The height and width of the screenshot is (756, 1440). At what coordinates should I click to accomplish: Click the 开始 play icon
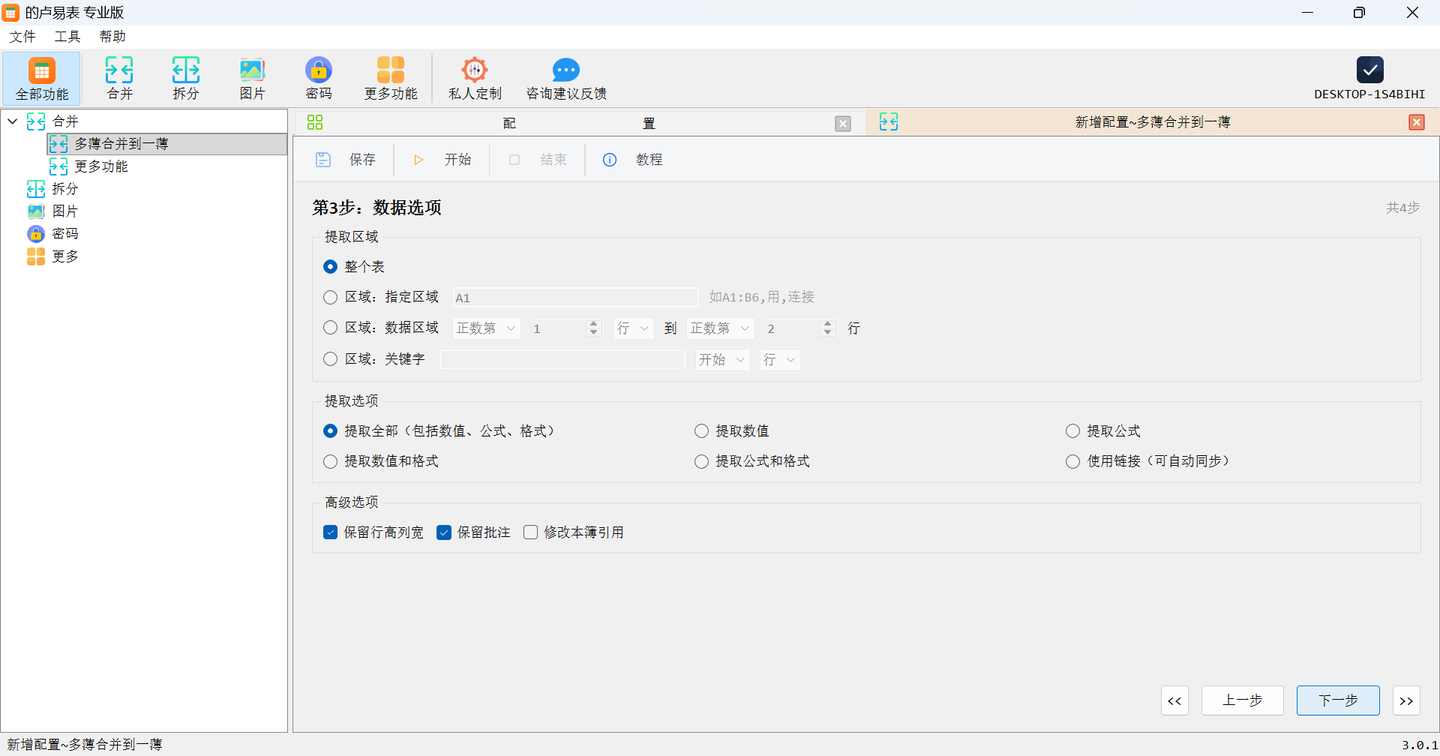(419, 160)
